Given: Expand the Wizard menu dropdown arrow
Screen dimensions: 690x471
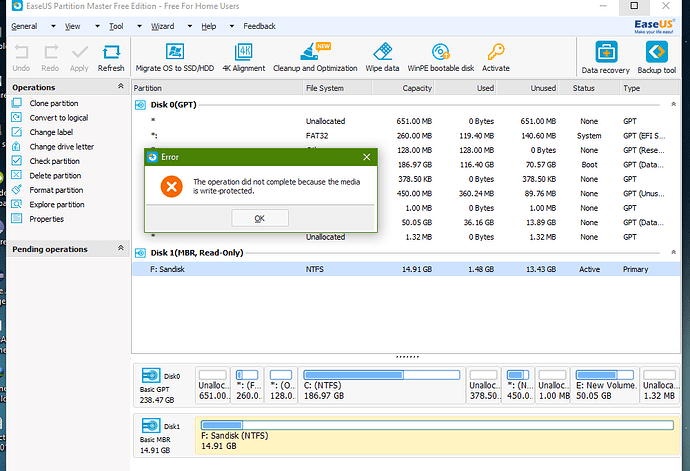Looking at the screenshot, I should coord(190,26).
